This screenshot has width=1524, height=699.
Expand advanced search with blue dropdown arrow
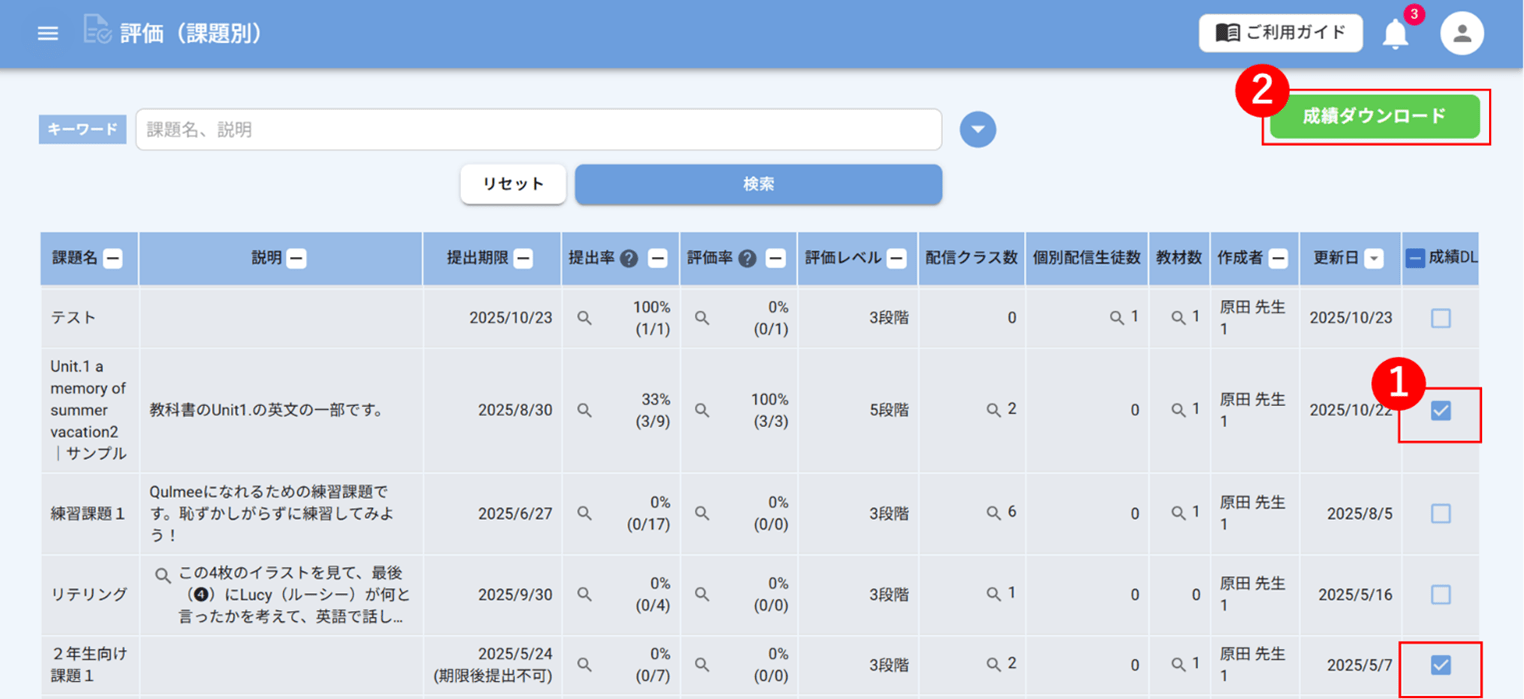977,129
